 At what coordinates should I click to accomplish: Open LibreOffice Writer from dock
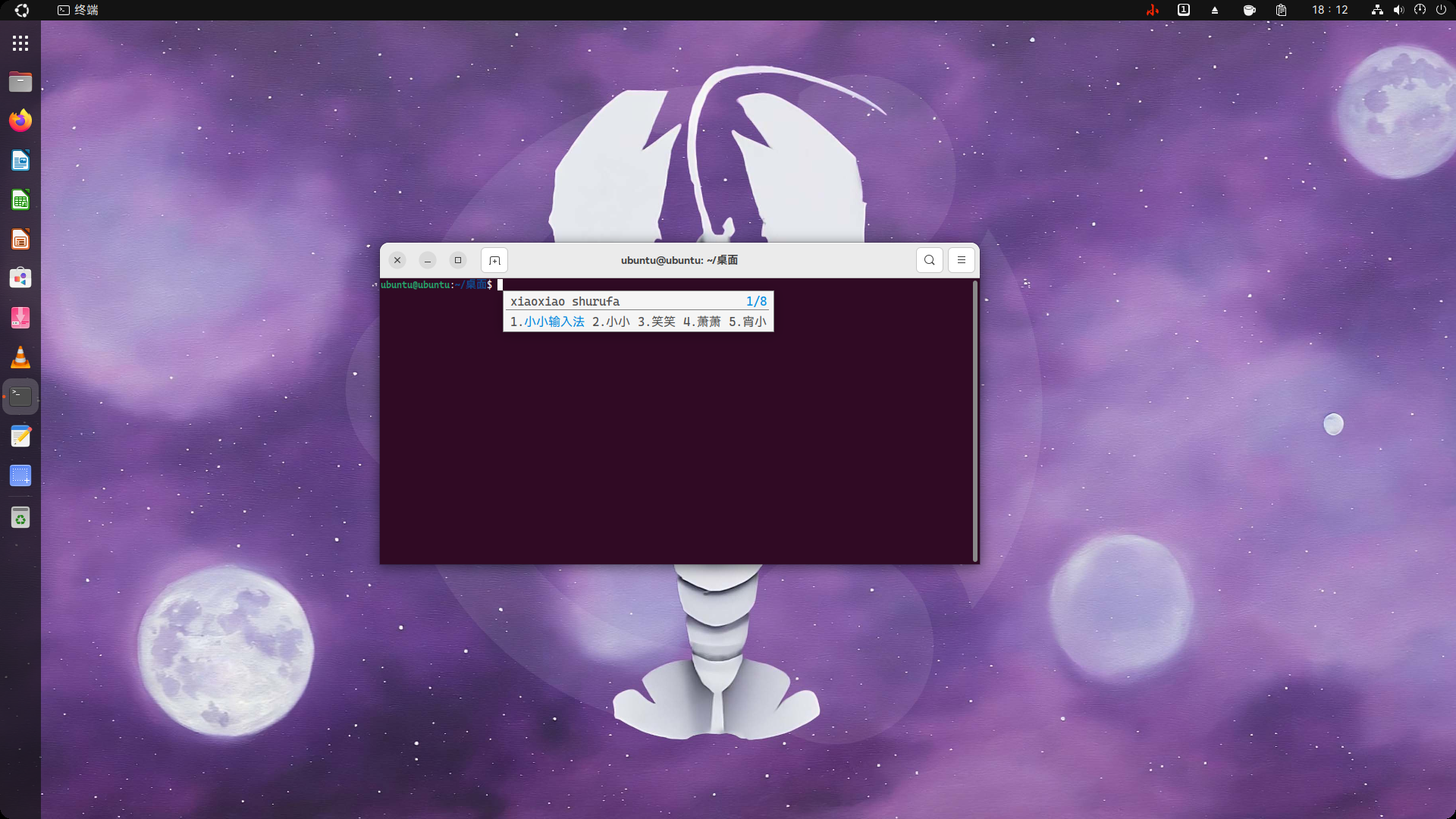pos(20,160)
